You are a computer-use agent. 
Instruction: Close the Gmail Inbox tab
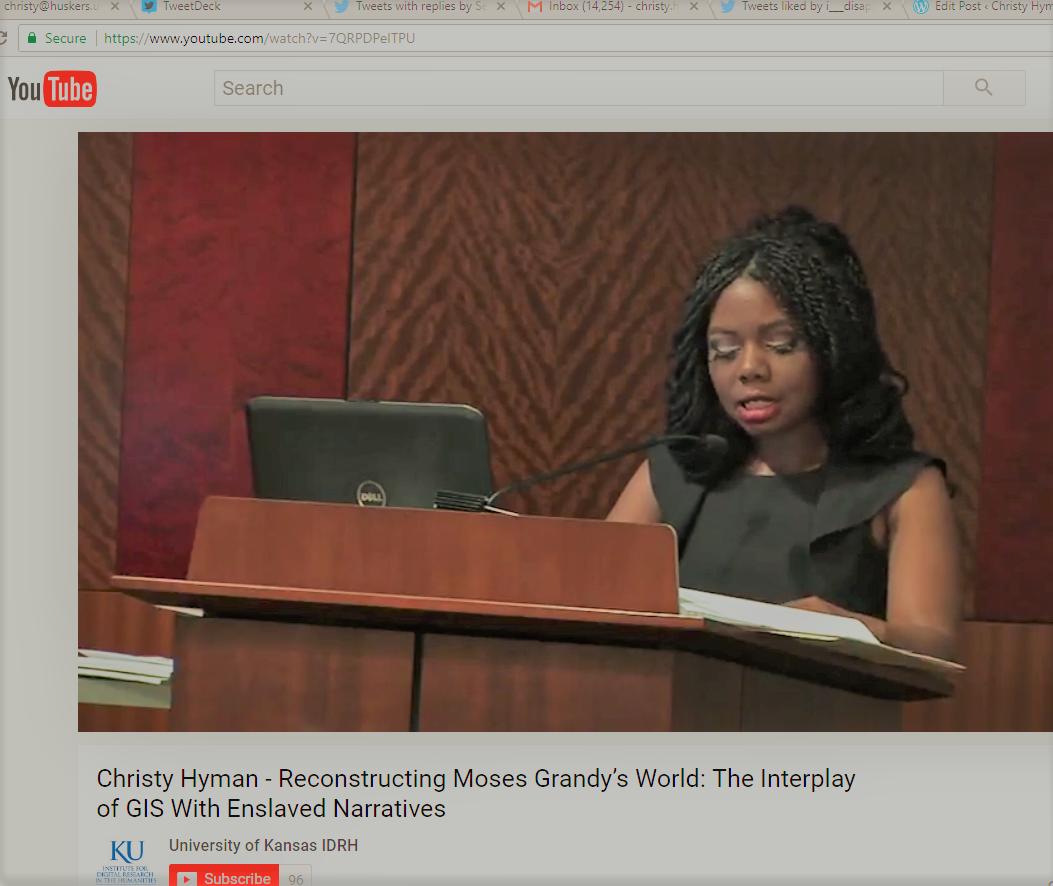coord(694,6)
